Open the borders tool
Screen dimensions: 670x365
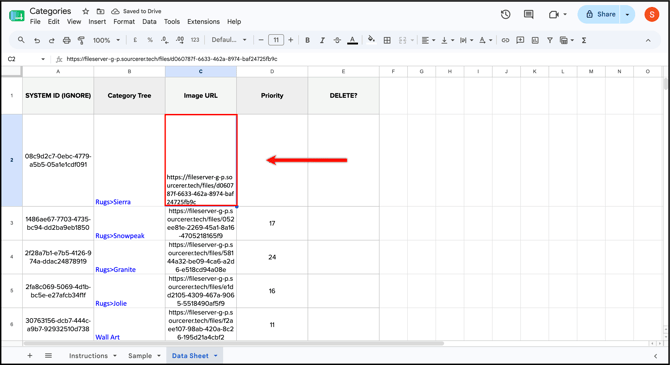point(387,40)
